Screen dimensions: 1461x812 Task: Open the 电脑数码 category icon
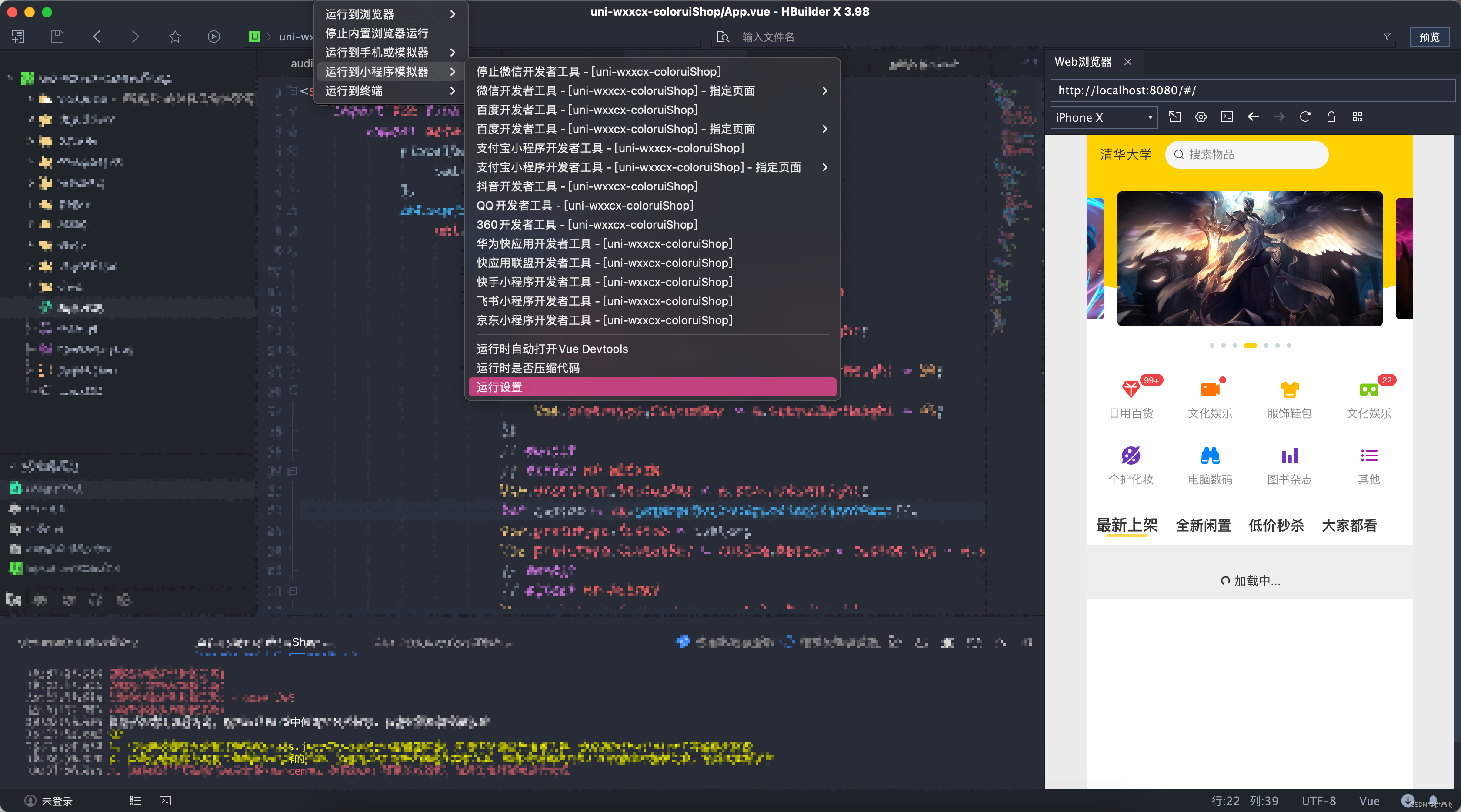pos(1210,455)
